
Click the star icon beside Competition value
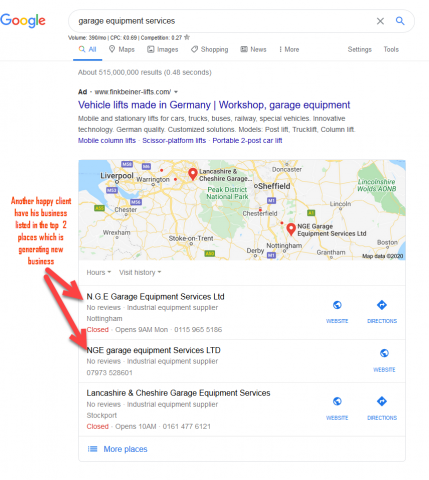(187, 37)
